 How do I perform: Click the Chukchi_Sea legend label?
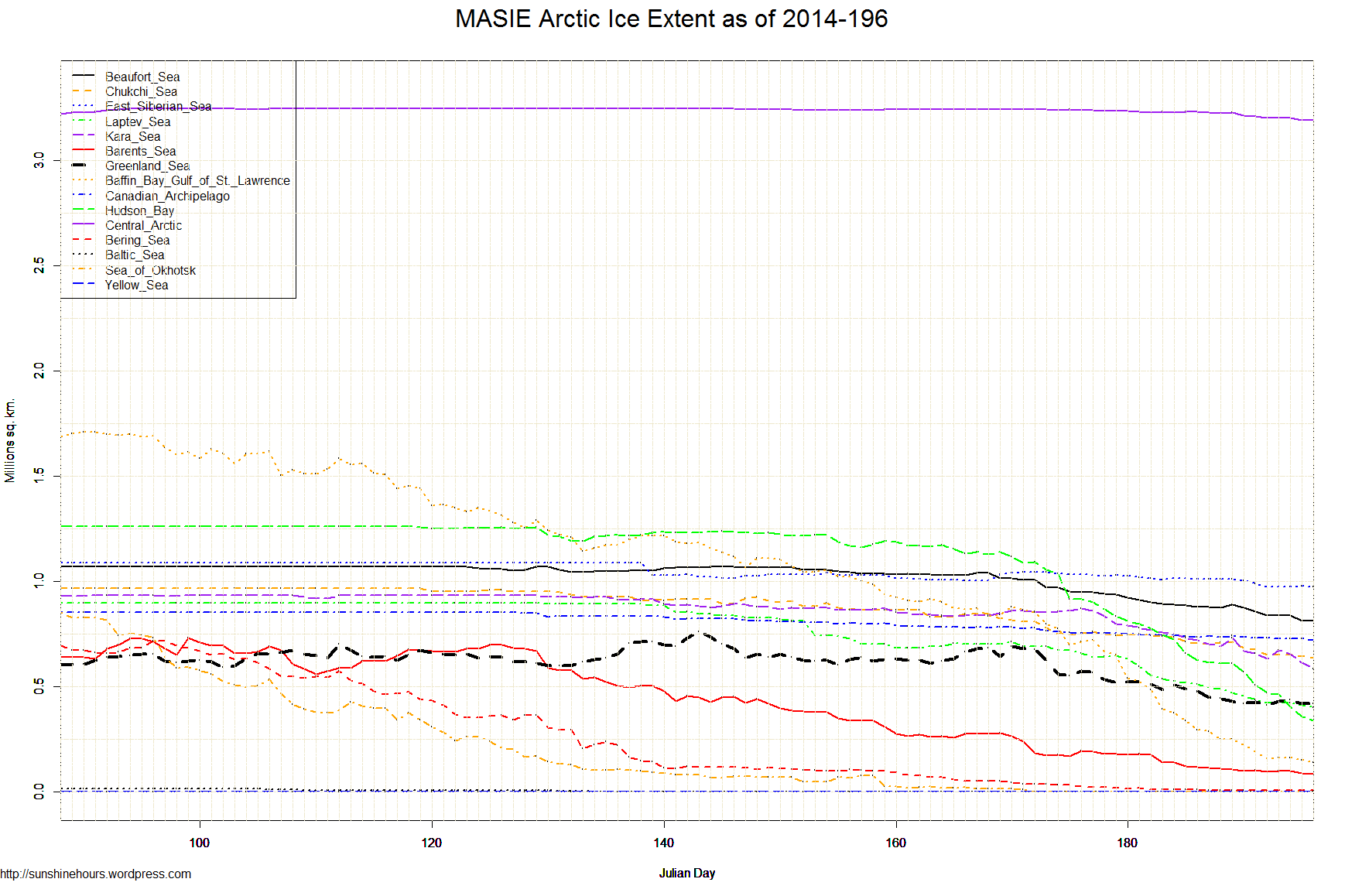click(x=141, y=91)
